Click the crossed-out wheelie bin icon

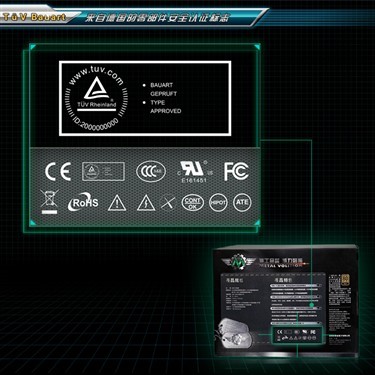click(x=49, y=202)
